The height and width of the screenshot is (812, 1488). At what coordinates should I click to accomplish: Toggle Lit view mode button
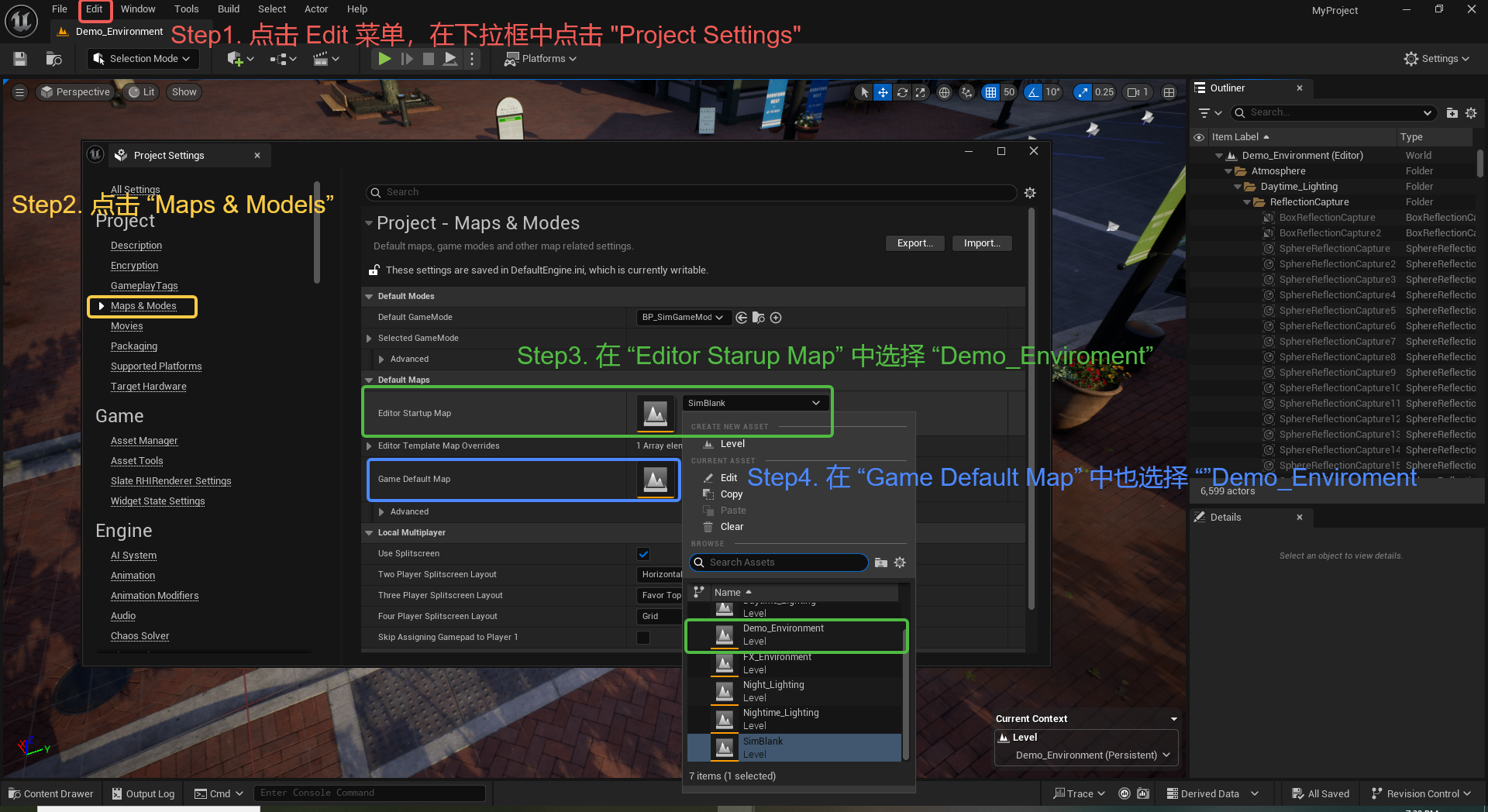click(x=142, y=92)
